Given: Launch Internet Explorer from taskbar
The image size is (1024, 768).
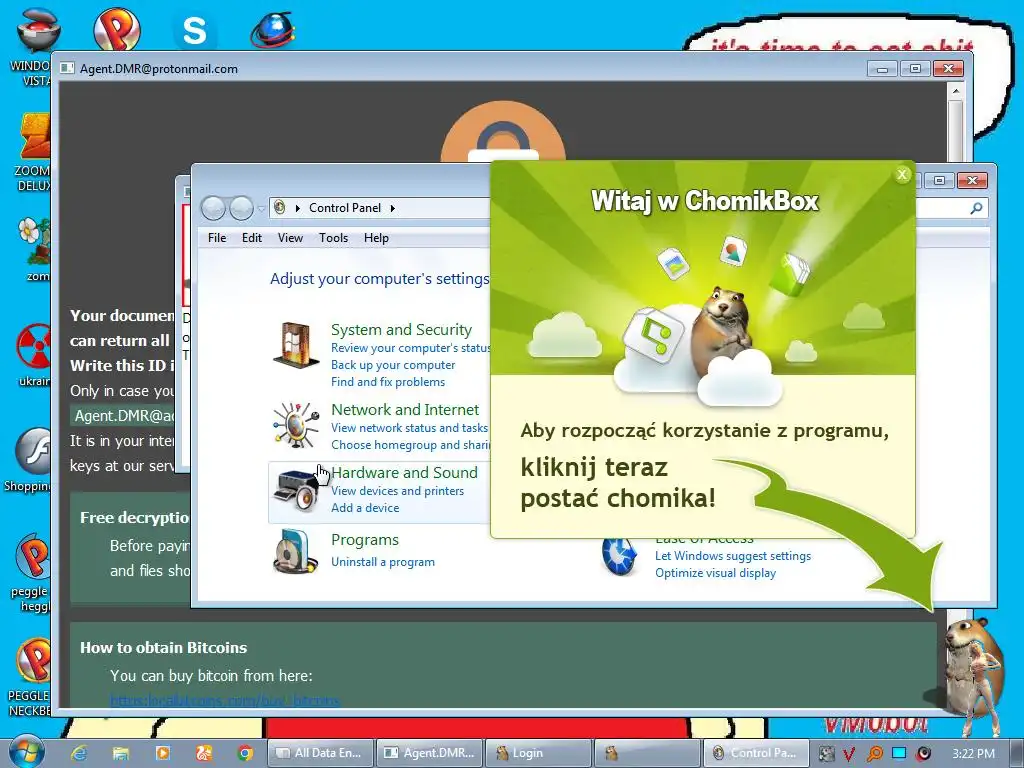Looking at the screenshot, I should (x=79, y=753).
